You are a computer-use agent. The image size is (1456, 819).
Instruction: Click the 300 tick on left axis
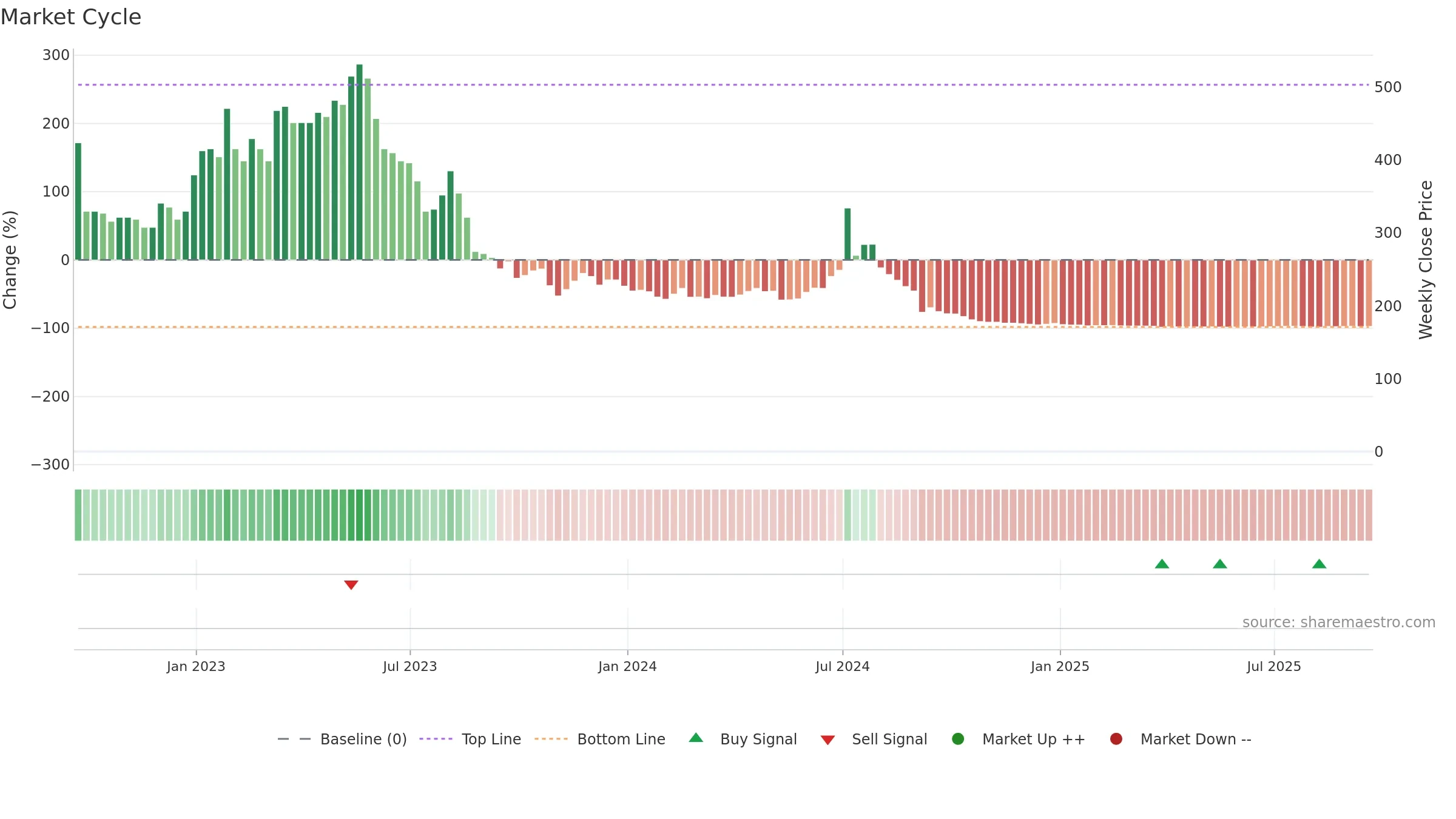56,55
